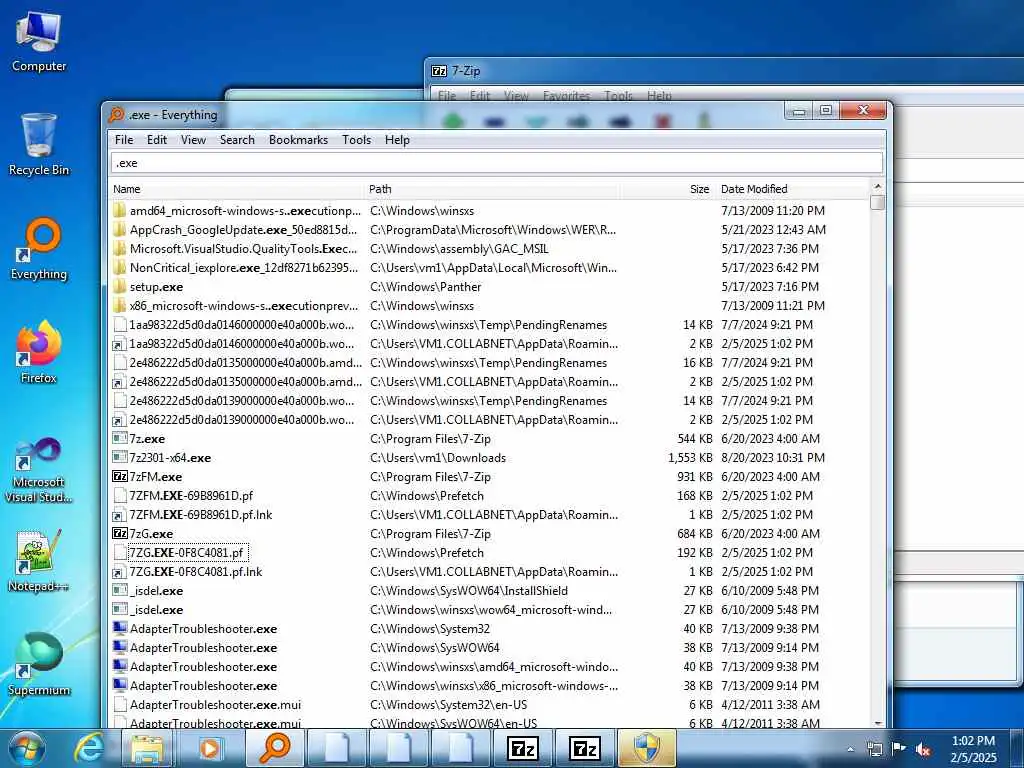Open the File menu in Everything

124,140
